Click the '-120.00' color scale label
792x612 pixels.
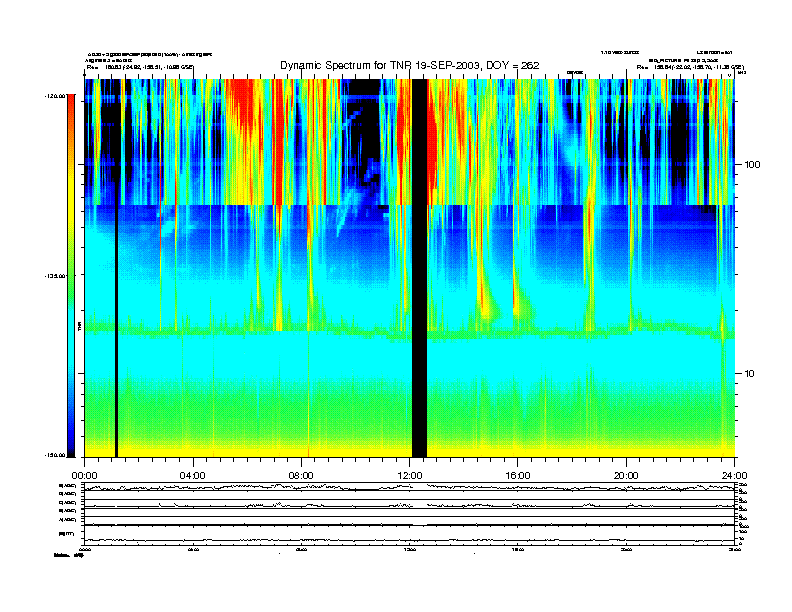pos(55,95)
